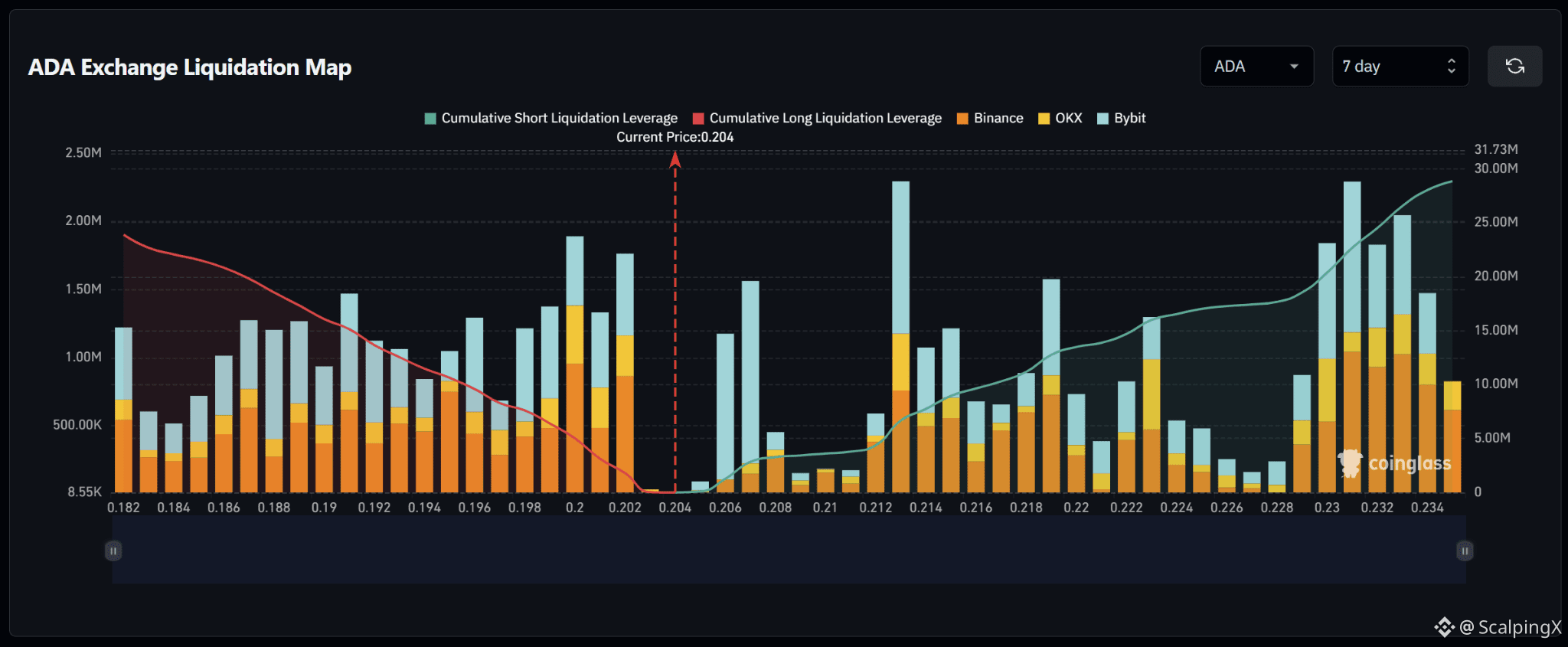Open the 7 day period selector
The image size is (1568, 647).
pos(1400,67)
